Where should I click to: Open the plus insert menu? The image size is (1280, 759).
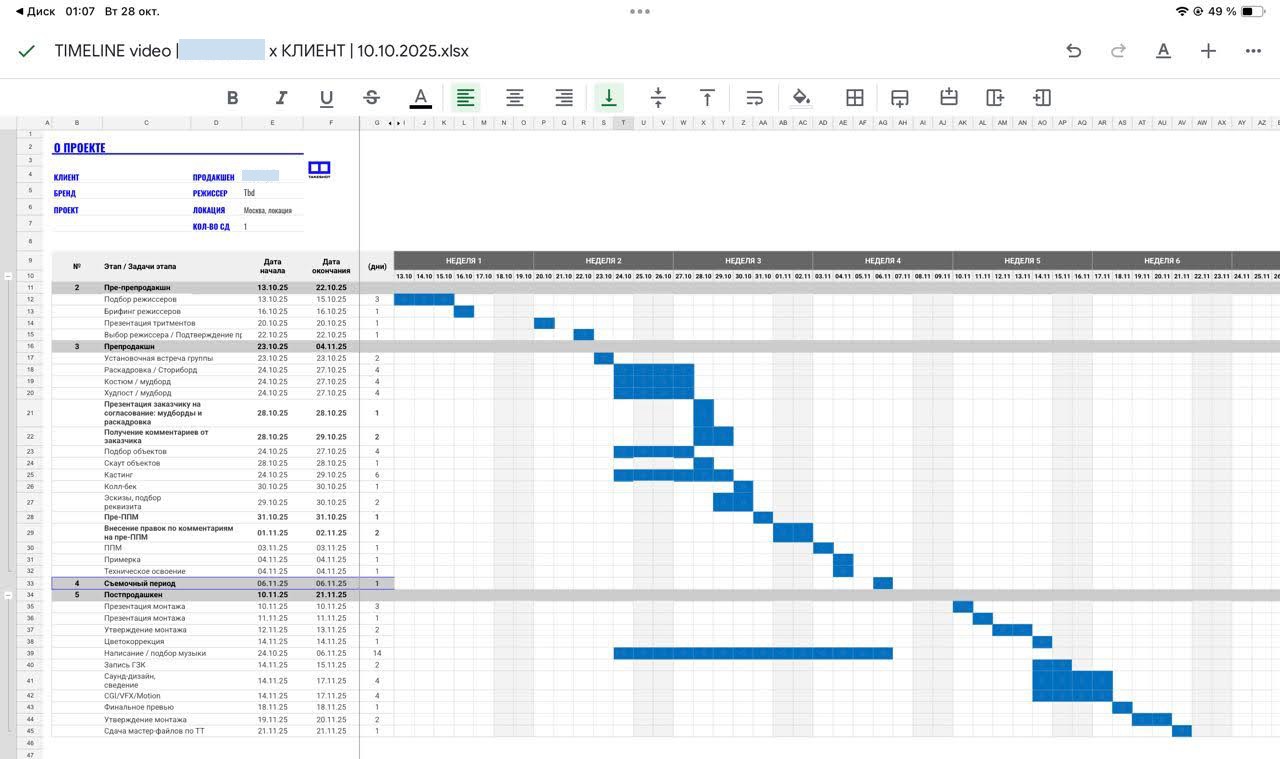pyautogui.click(x=1208, y=51)
